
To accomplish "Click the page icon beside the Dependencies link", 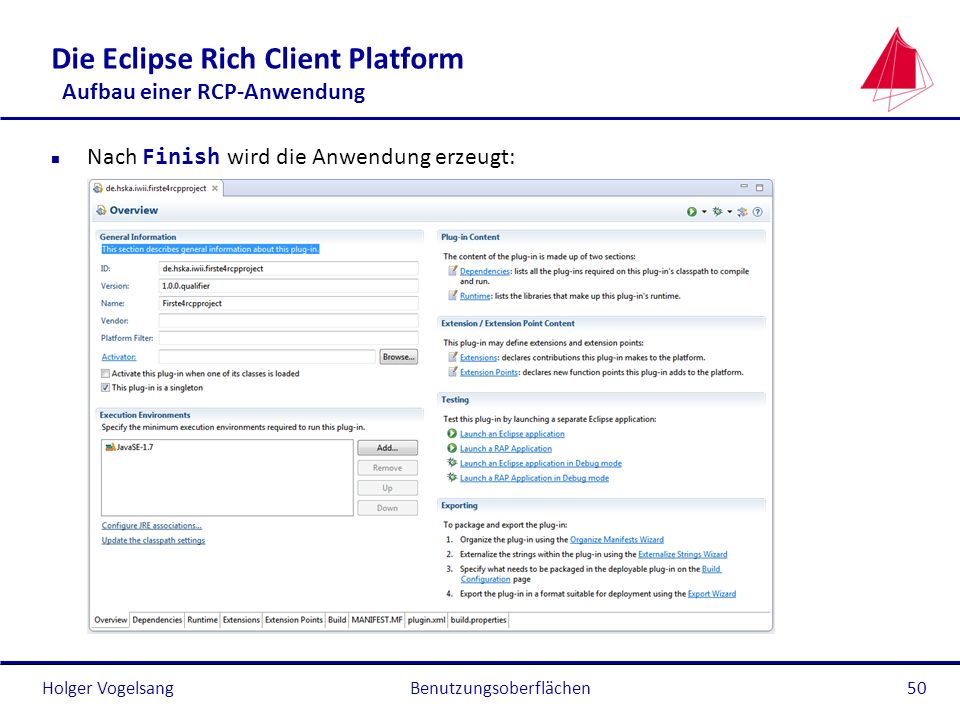I will pyautogui.click(x=452, y=271).
